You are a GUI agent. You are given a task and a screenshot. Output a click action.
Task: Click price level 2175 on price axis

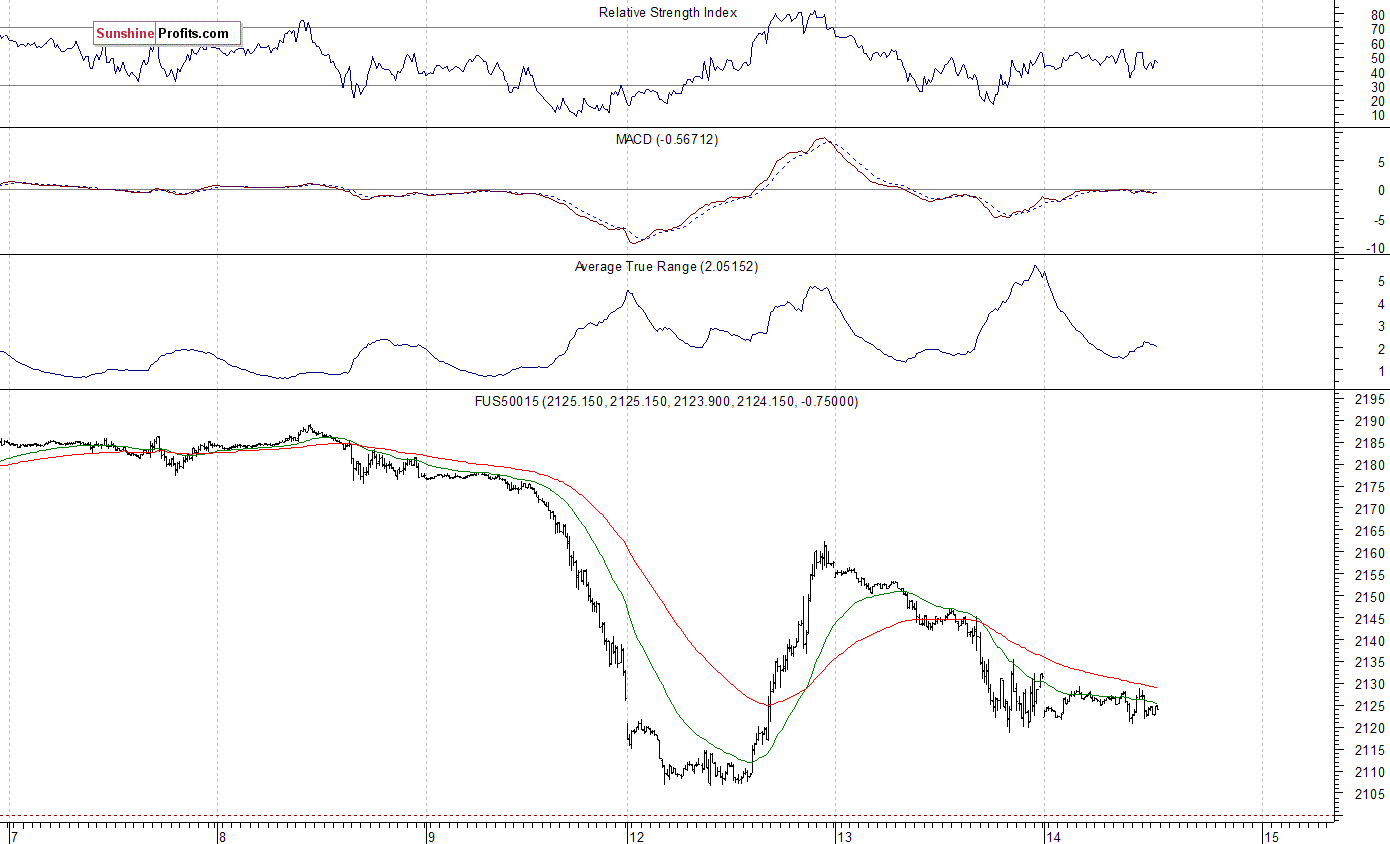click(1370, 488)
